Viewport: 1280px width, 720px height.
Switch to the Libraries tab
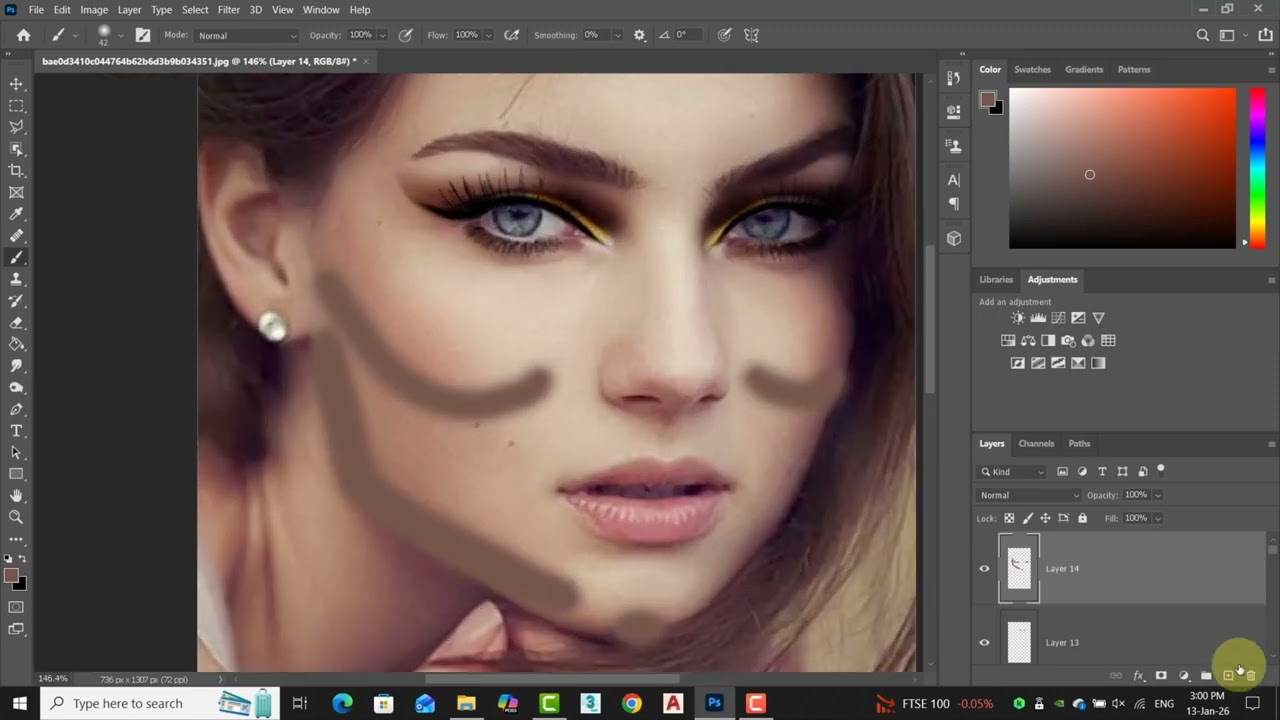click(x=996, y=280)
